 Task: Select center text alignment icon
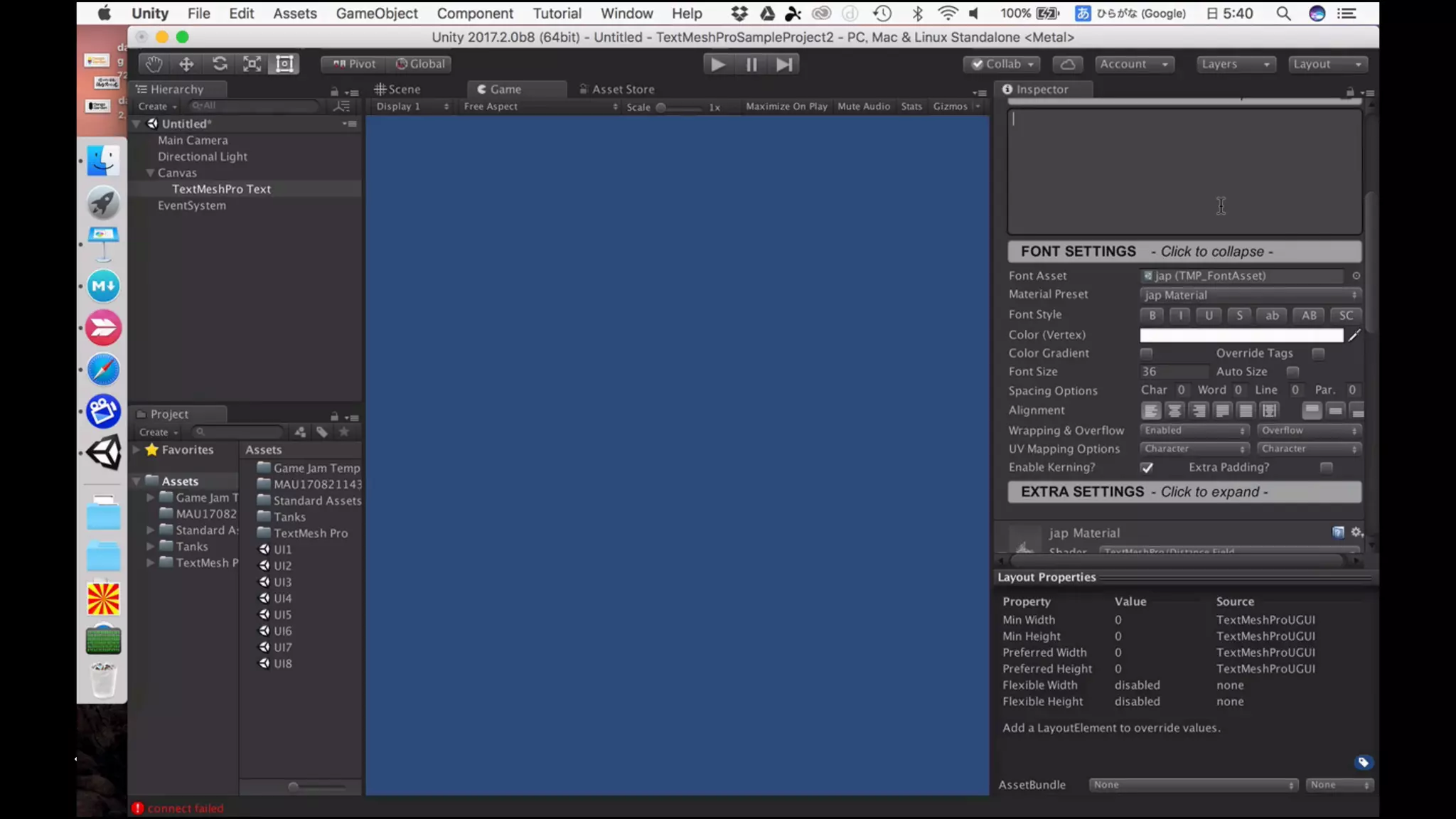(1174, 411)
